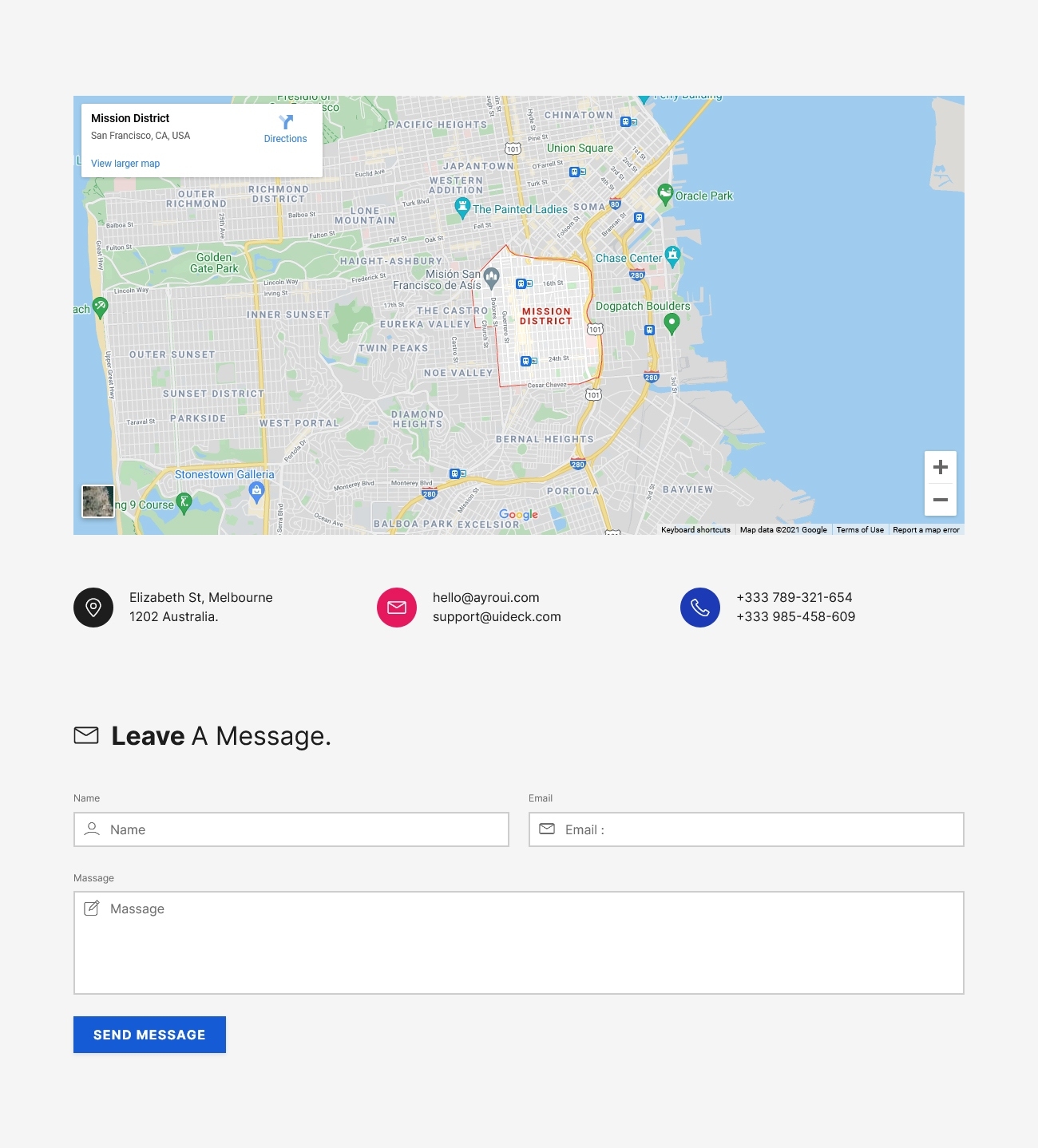Open the View larger map link
The width and height of the screenshot is (1038, 1148).
click(125, 164)
